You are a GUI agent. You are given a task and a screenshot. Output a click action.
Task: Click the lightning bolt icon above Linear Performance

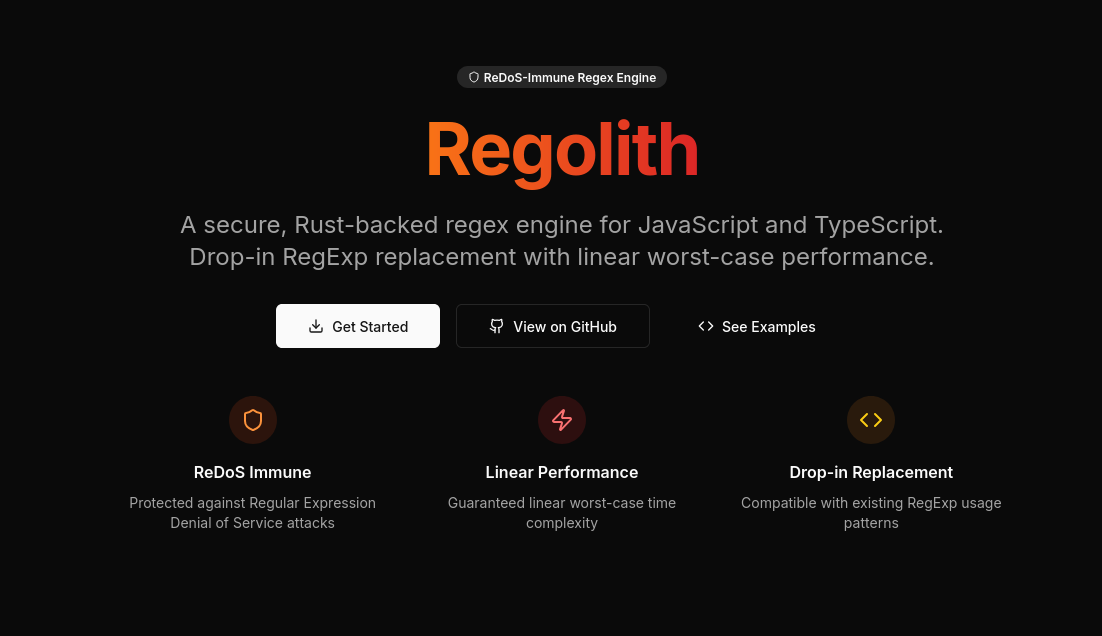(562, 420)
